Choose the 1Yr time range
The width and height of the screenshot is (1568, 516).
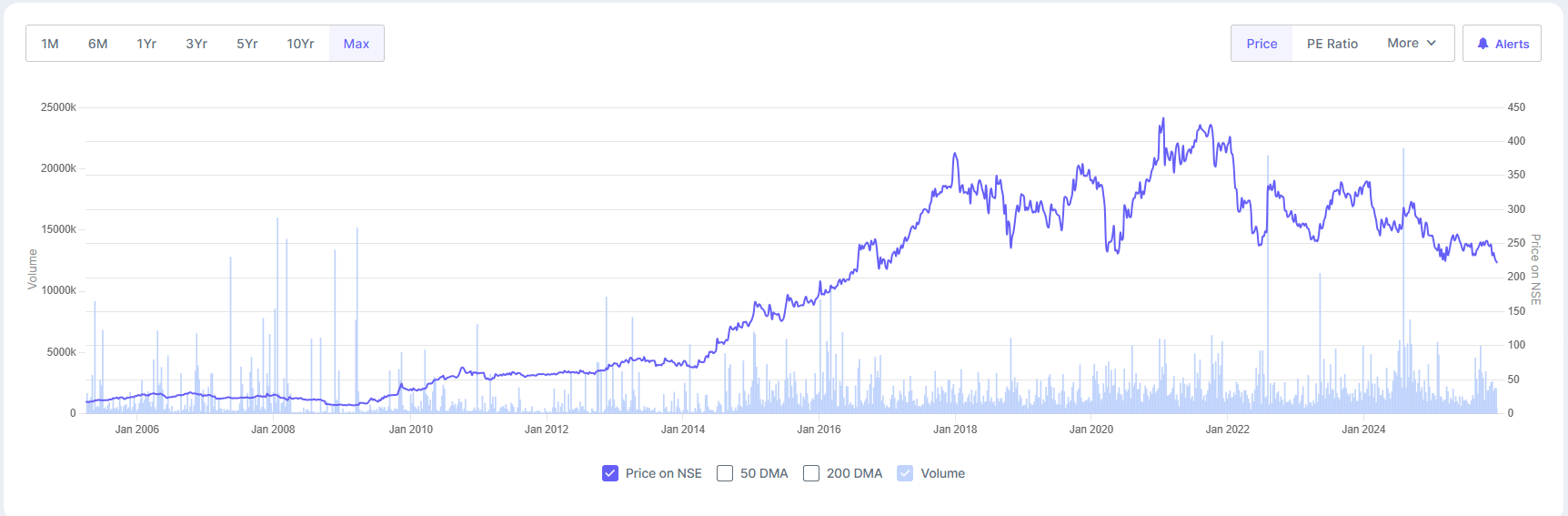(x=146, y=44)
